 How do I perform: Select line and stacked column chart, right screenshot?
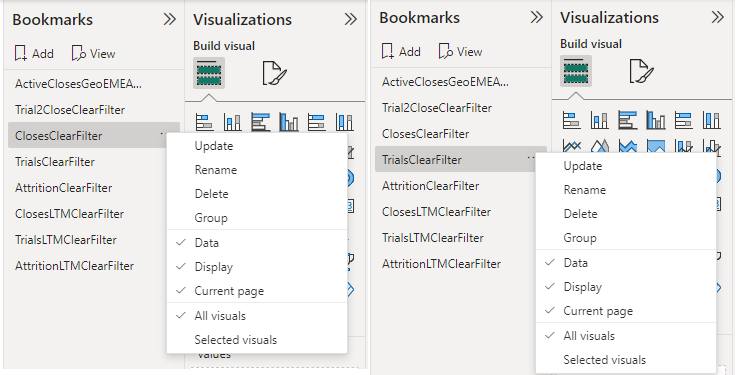(x=683, y=146)
